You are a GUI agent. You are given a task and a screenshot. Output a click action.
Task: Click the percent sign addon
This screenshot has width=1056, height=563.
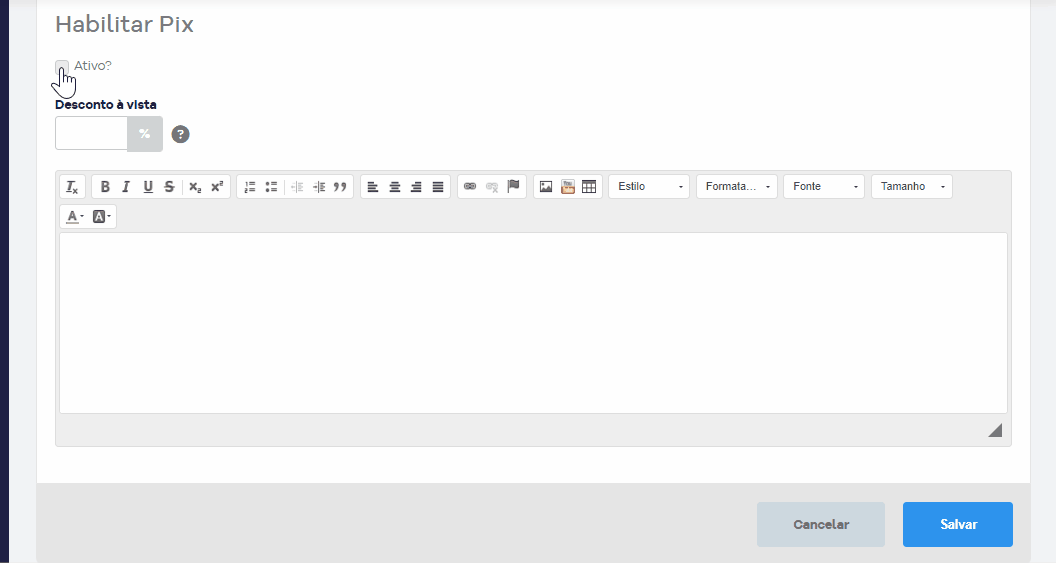coord(145,133)
